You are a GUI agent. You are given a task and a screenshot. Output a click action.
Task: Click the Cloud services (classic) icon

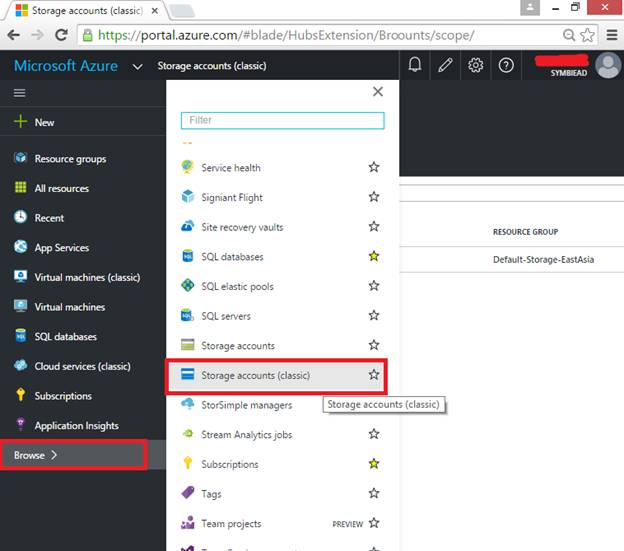click(x=20, y=365)
